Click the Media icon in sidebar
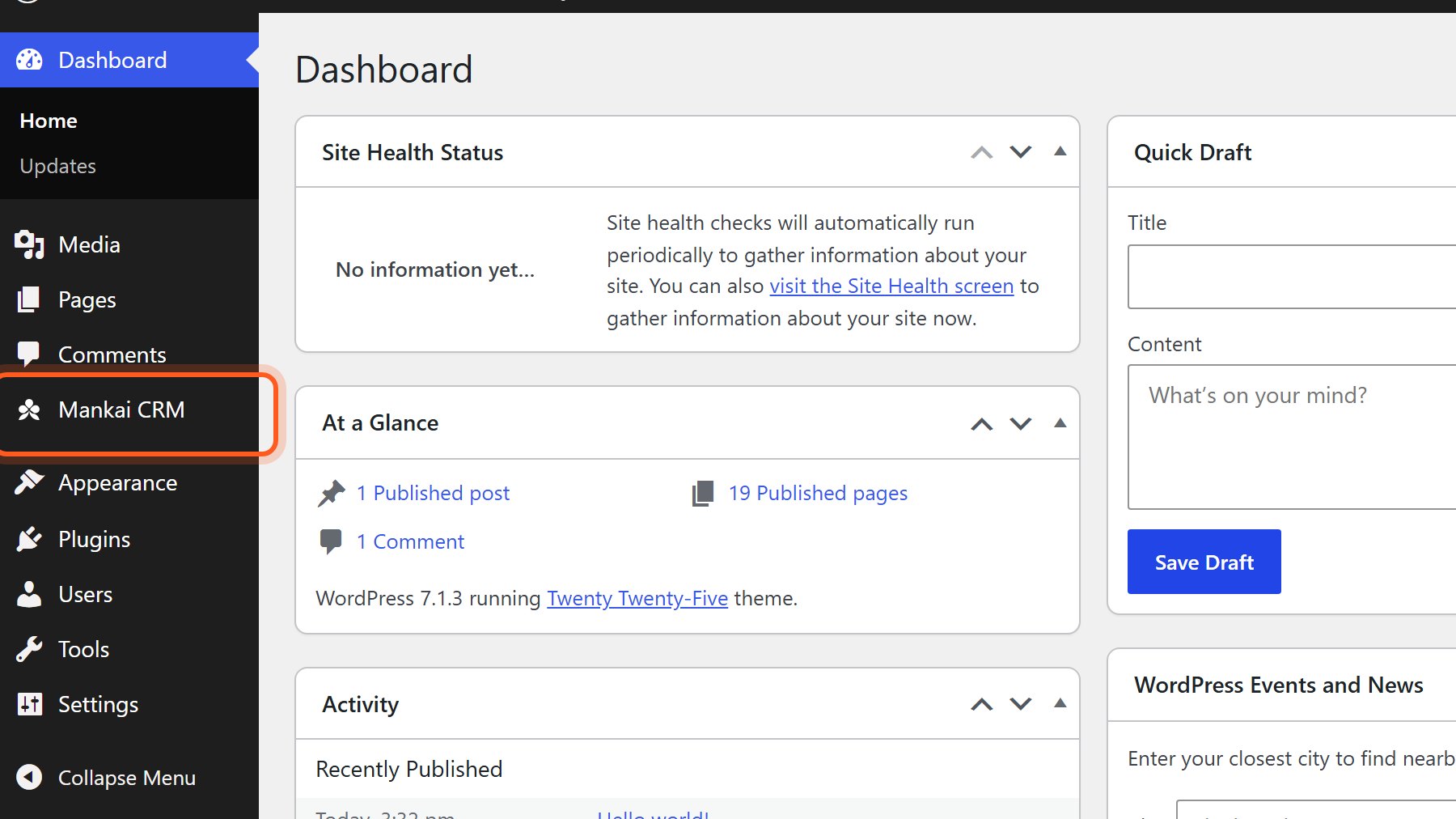This screenshot has width=1456, height=819. coord(29,244)
